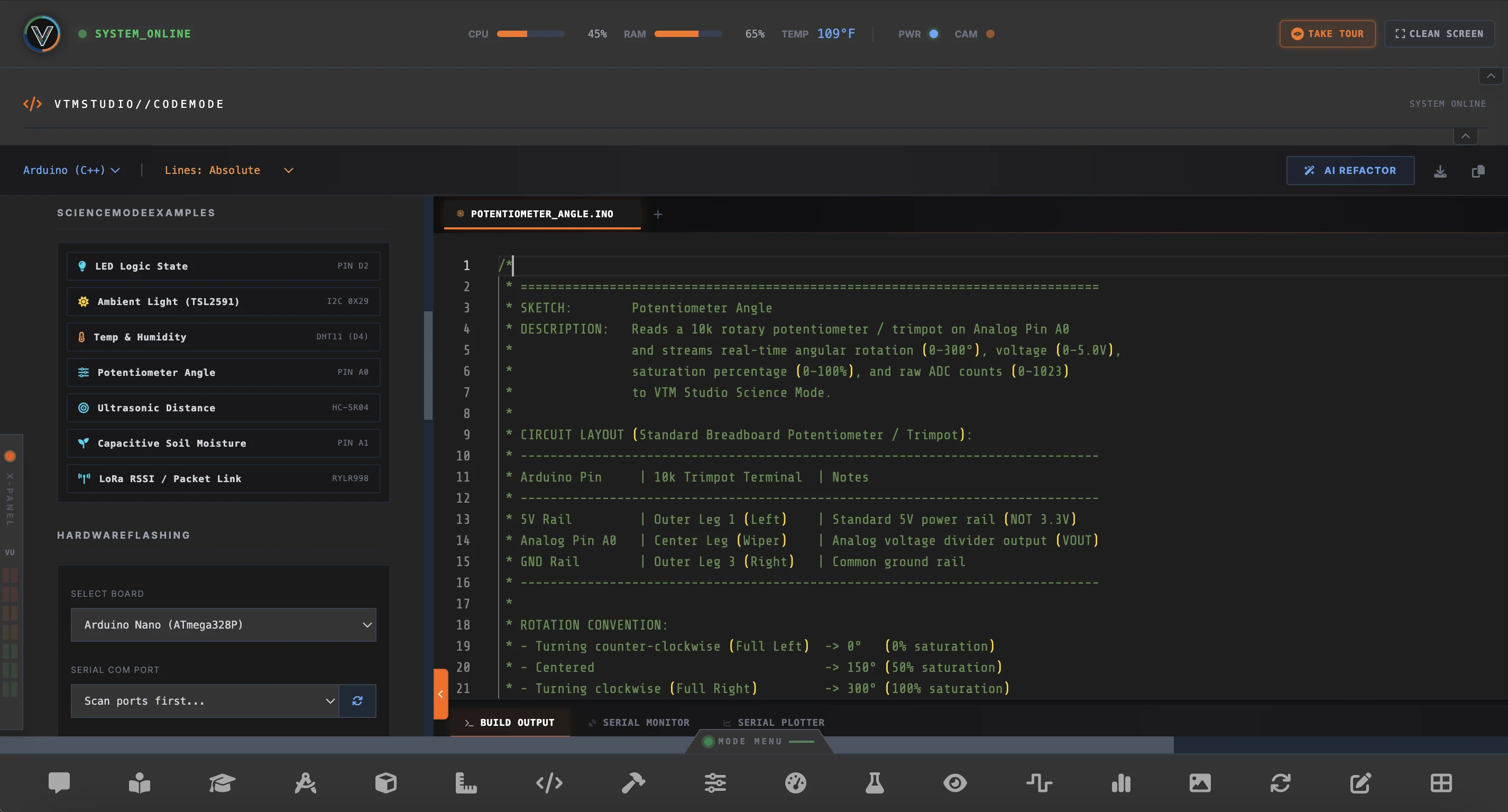Open the image gallery mode icon
Image resolution: width=1508 pixels, height=812 pixels.
tap(1200, 783)
